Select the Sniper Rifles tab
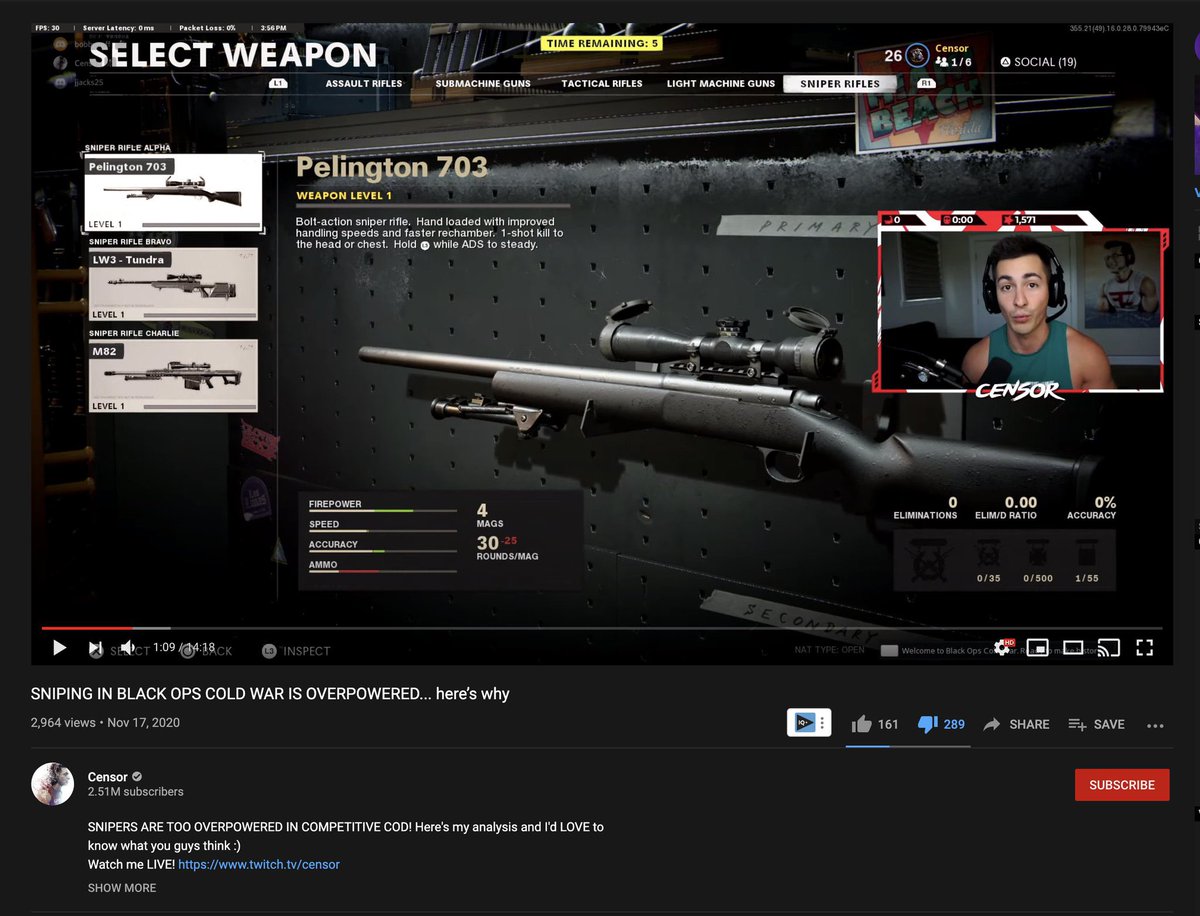 click(840, 84)
